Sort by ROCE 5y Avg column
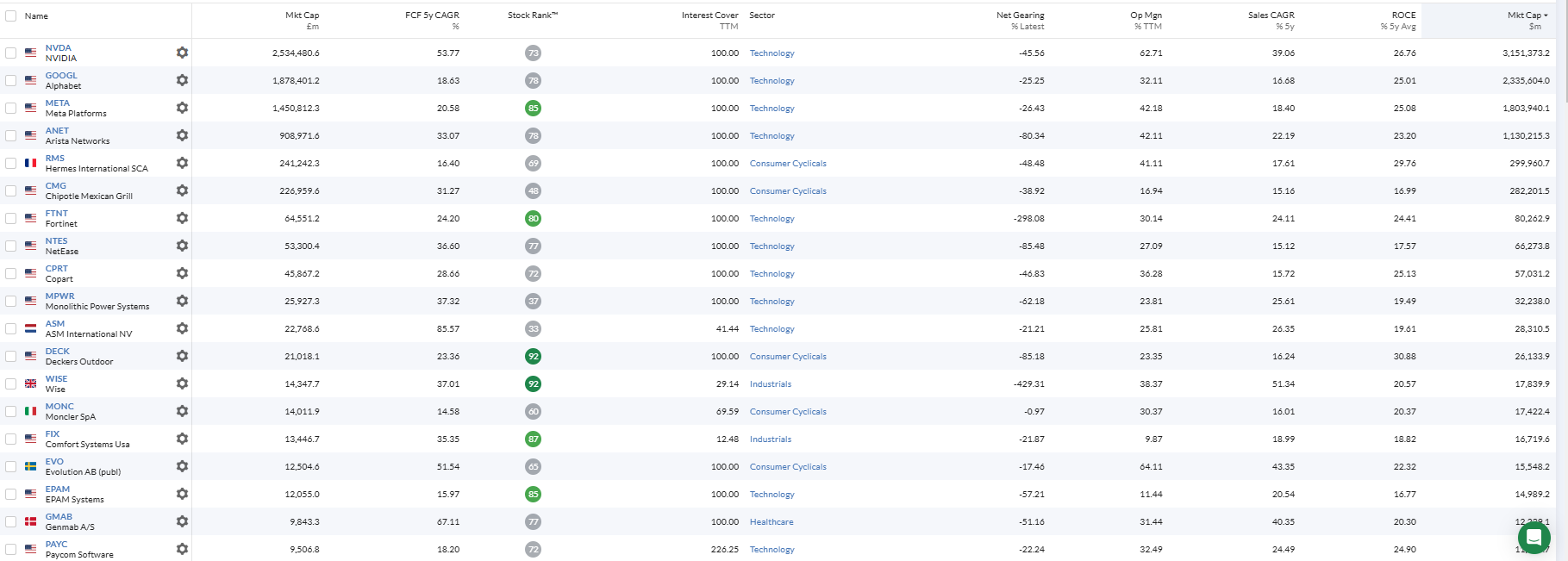Viewport: 1568px width, 561px height. [1397, 21]
